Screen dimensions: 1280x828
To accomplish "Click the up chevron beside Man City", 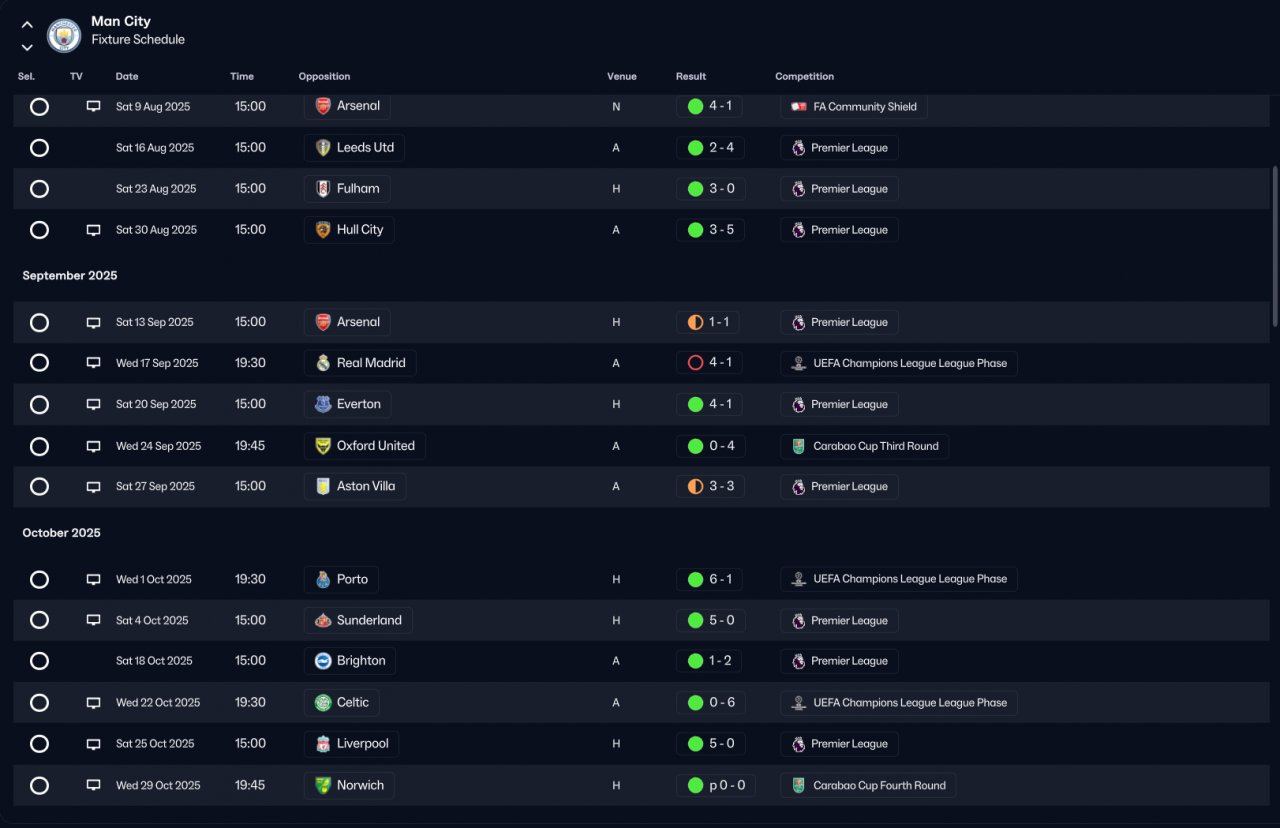I will coord(27,25).
